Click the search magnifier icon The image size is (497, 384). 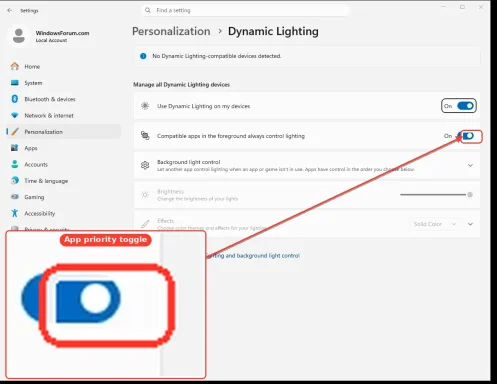click(x=148, y=10)
